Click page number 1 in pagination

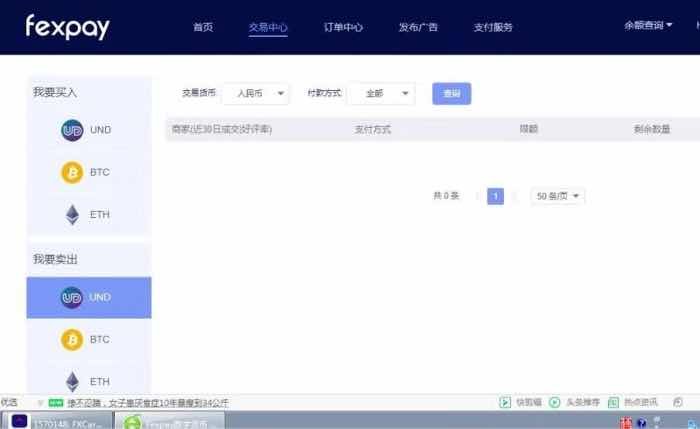[495, 196]
